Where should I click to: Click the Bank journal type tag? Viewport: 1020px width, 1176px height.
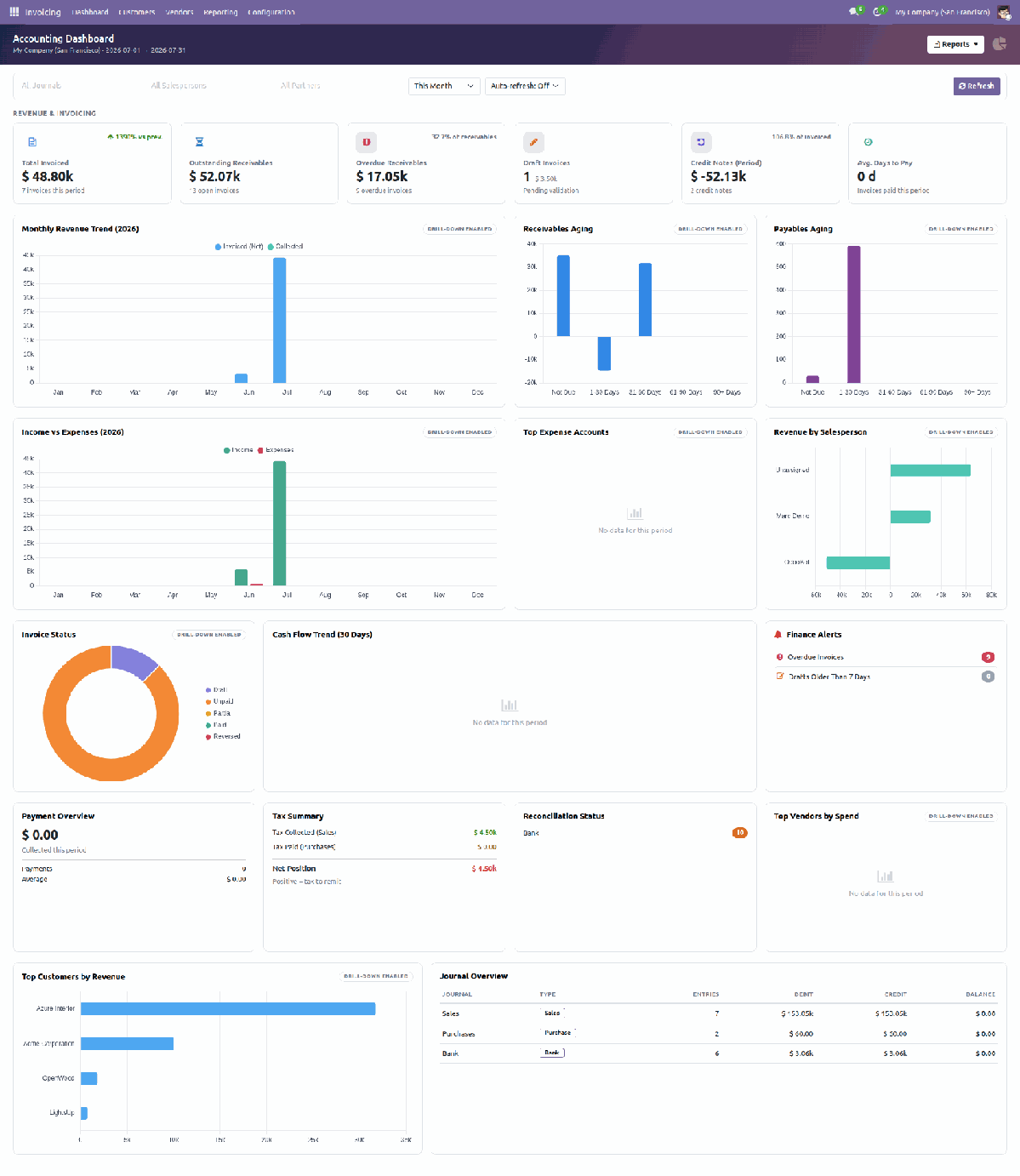[552, 1053]
